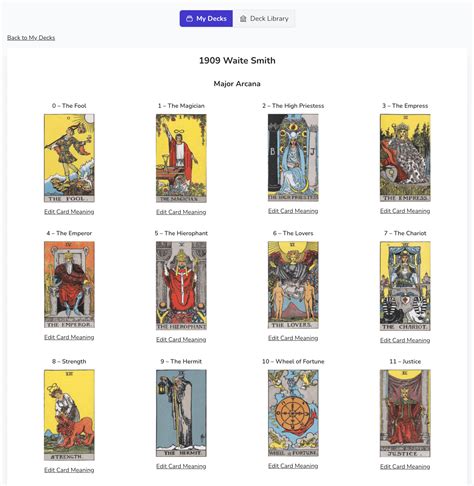This screenshot has height=486, width=474.
Task: Click the Deck Library building icon
Action: click(x=243, y=19)
